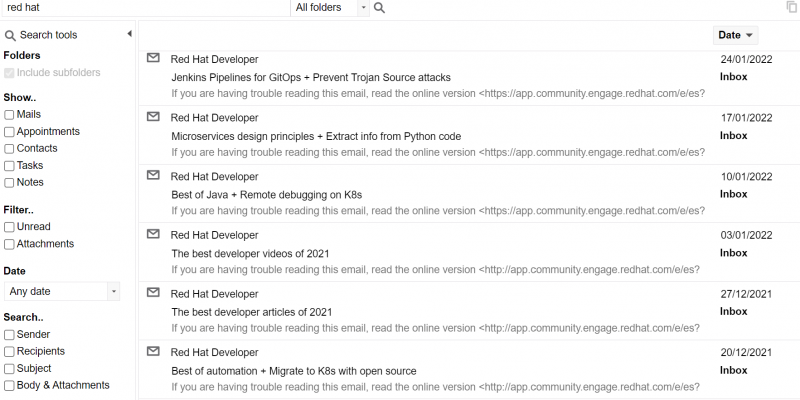Click the Search tools heading
800x400 pixels.
click(x=48, y=35)
